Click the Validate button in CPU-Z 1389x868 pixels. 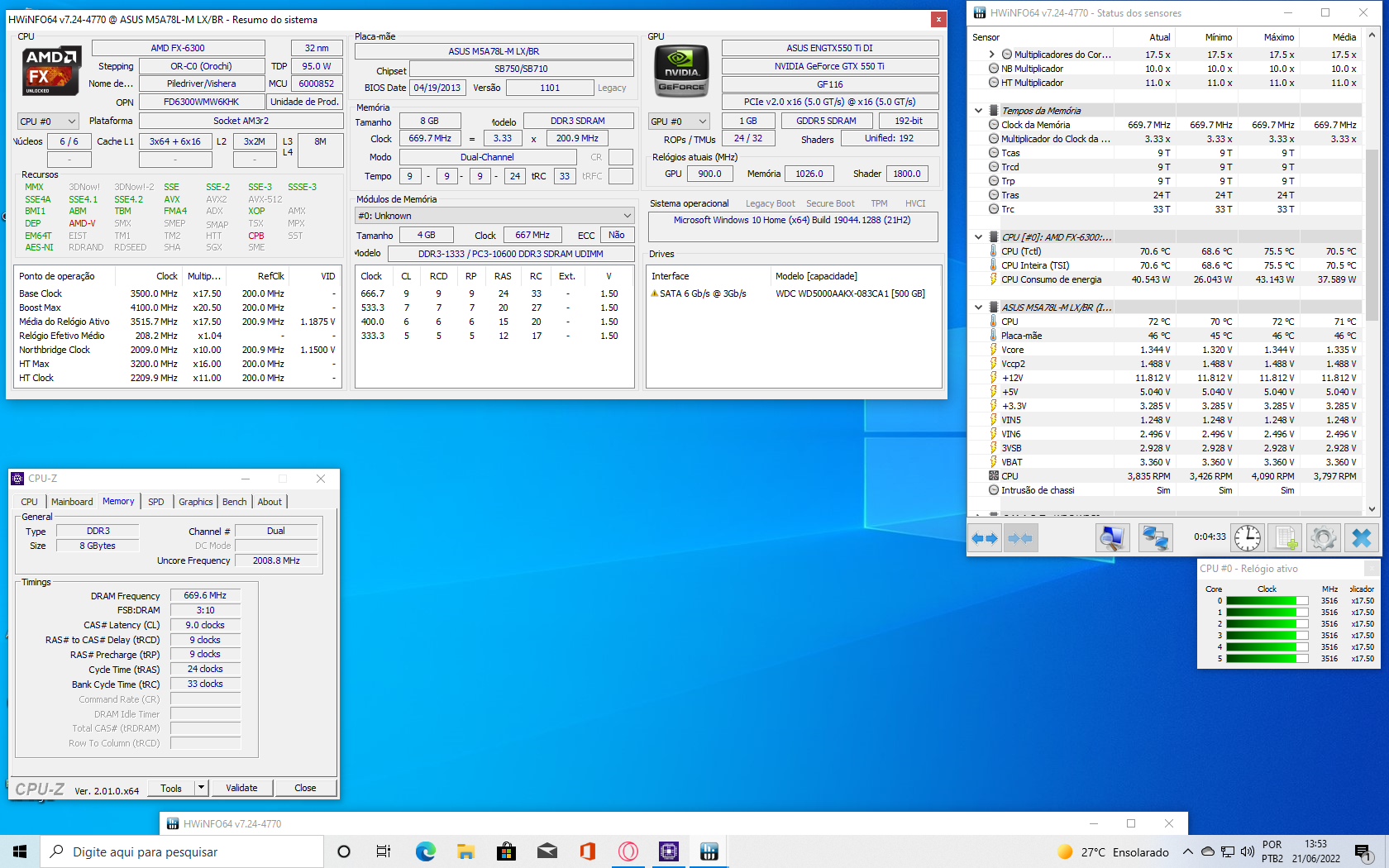(241, 788)
